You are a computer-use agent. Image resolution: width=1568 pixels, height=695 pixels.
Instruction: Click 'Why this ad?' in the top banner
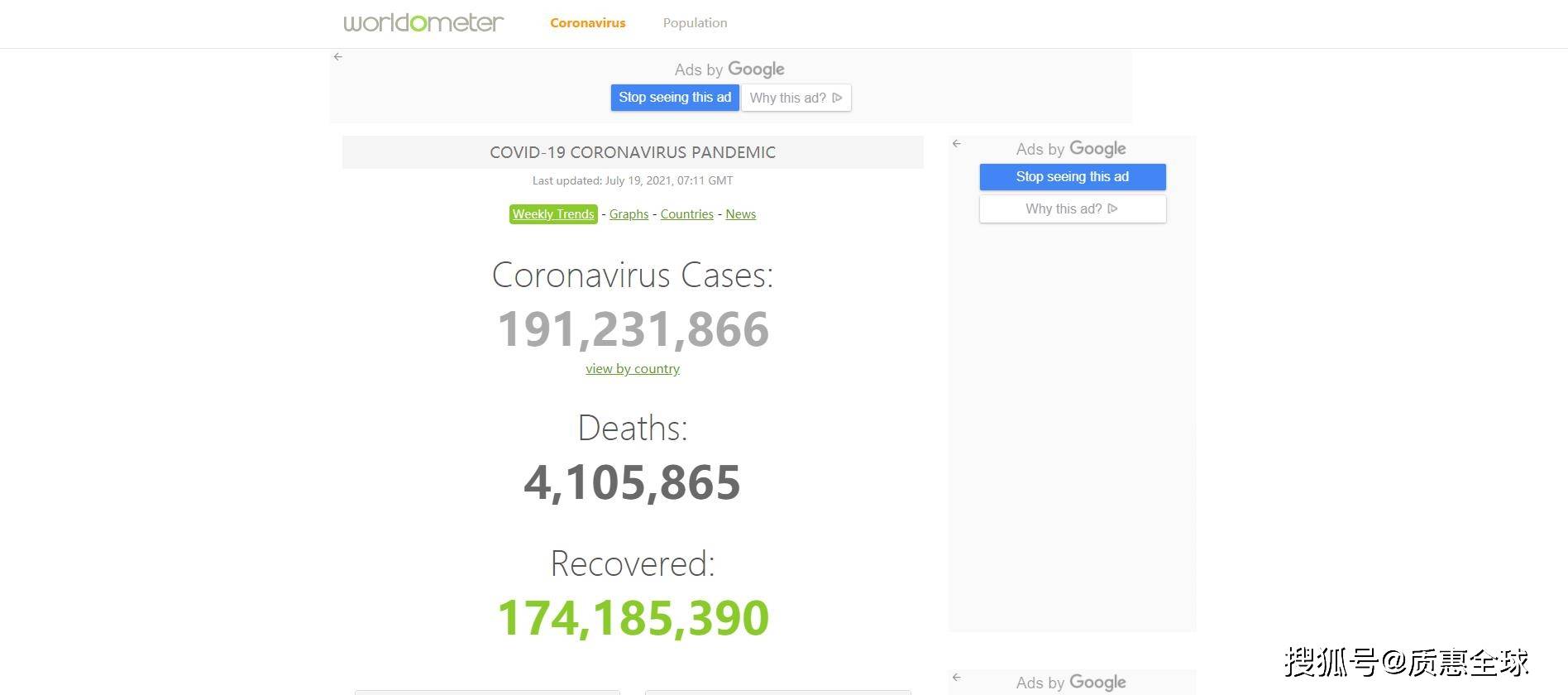(x=796, y=98)
